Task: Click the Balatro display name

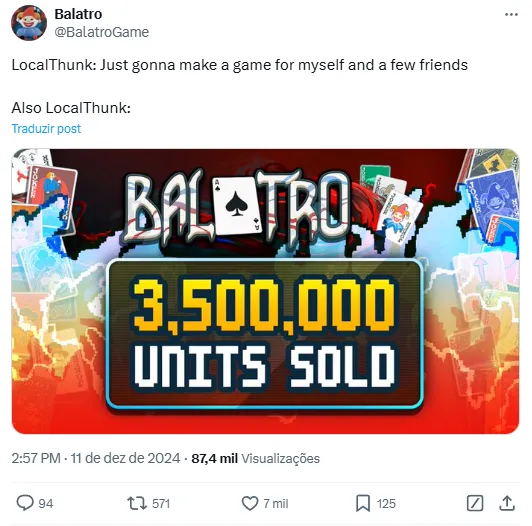Action: click(78, 14)
